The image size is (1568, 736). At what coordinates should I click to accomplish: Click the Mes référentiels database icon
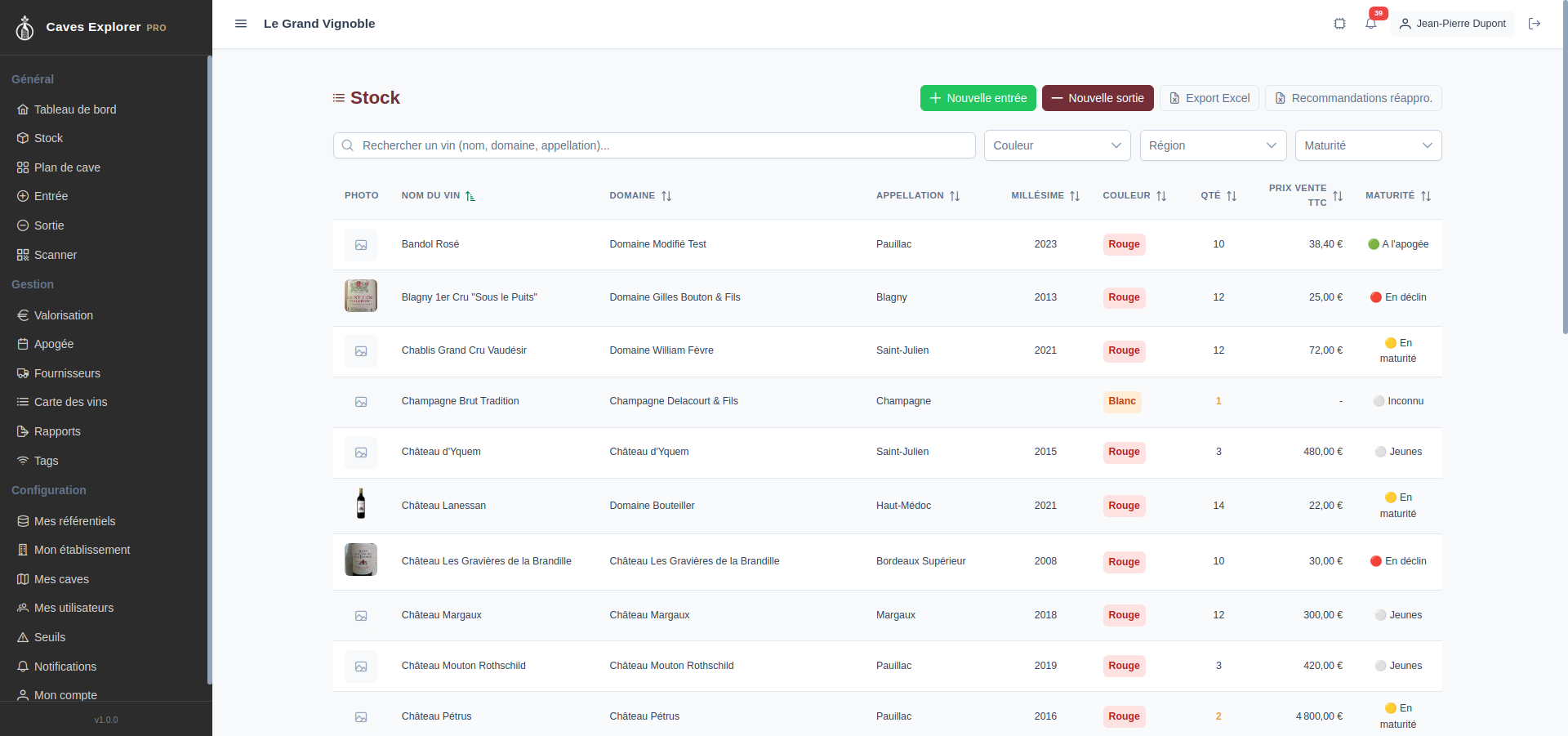(23, 521)
